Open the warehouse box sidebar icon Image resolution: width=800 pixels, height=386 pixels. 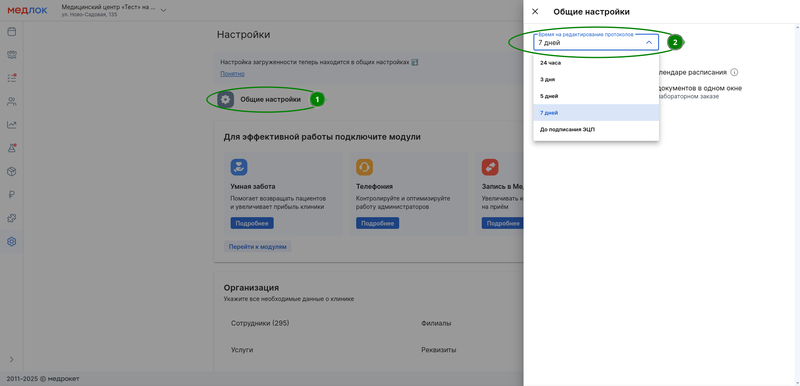pos(11,171)
